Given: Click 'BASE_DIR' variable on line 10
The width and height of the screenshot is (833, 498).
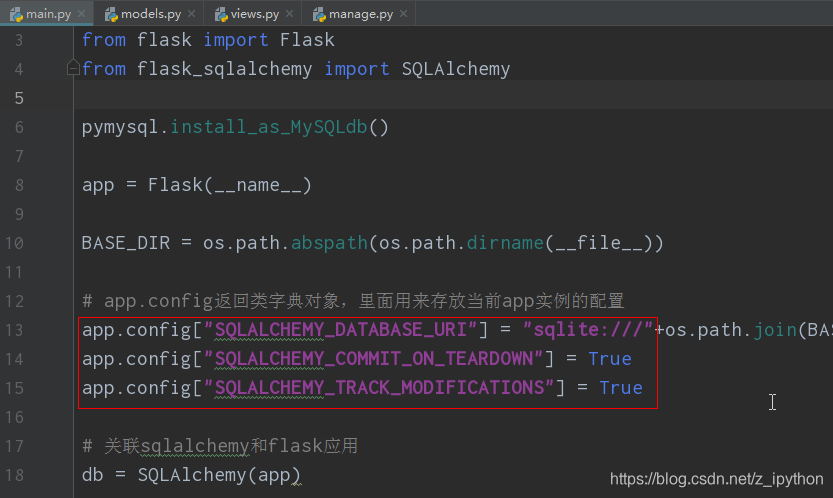Looking at the screenshot, I should pyautogui.click(x=126, y=243).
